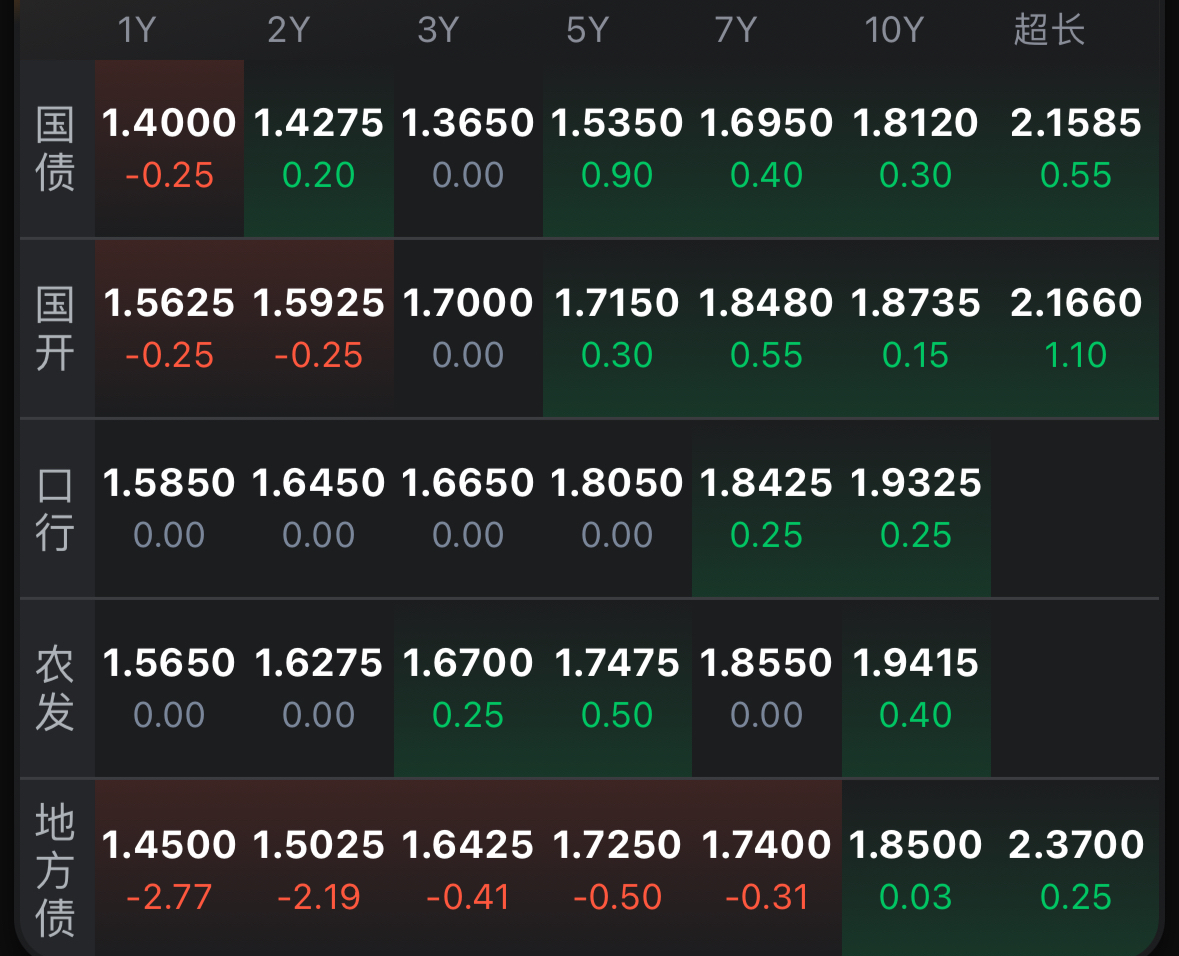Click the 地方债 1Y yield 1.4500
This screenshot has height=956, width=1179.
(x=169, y=845)
